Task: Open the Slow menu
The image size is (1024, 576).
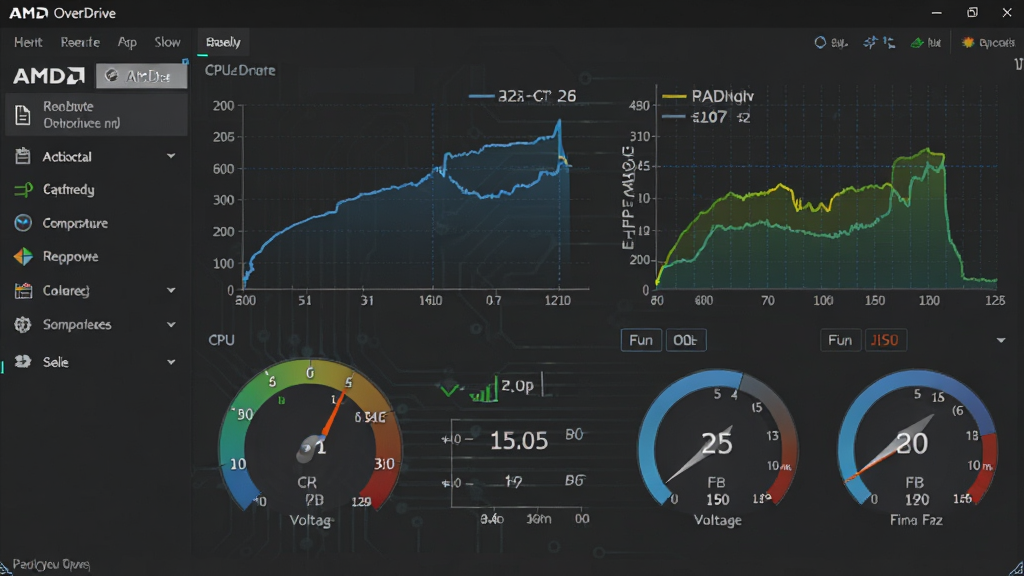Action: tap(167, 42)
